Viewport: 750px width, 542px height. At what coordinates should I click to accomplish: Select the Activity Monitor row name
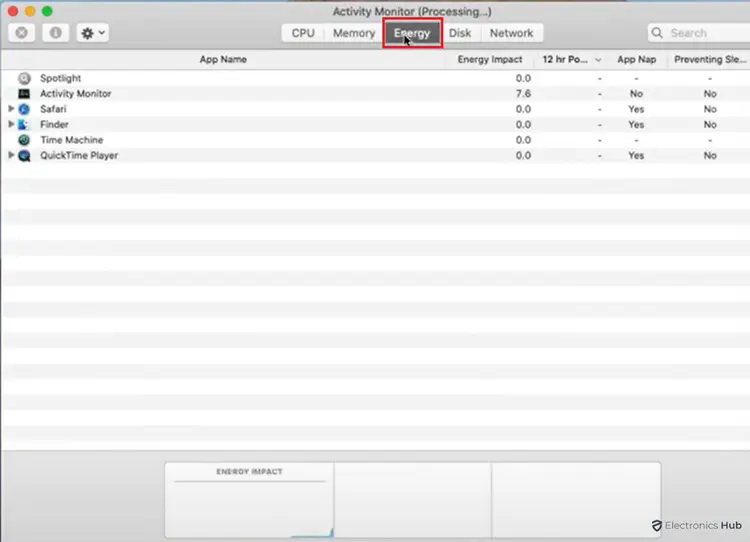(x=76, y=94)
